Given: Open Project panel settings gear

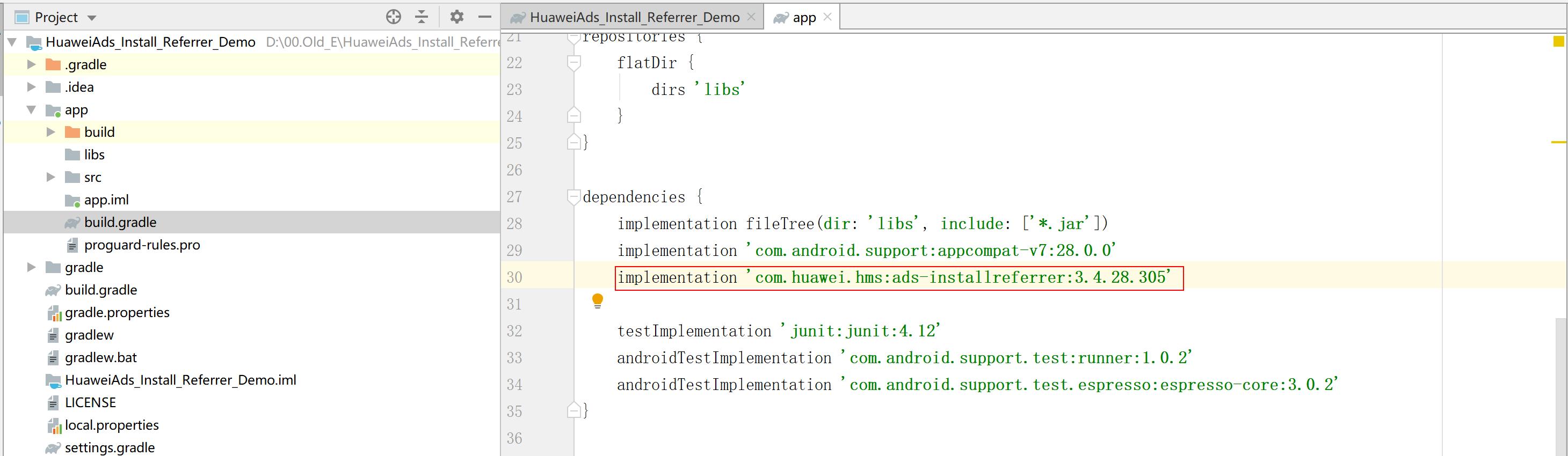Looking at the screenshot, I should pyautogui.click(x=456, y=17).
